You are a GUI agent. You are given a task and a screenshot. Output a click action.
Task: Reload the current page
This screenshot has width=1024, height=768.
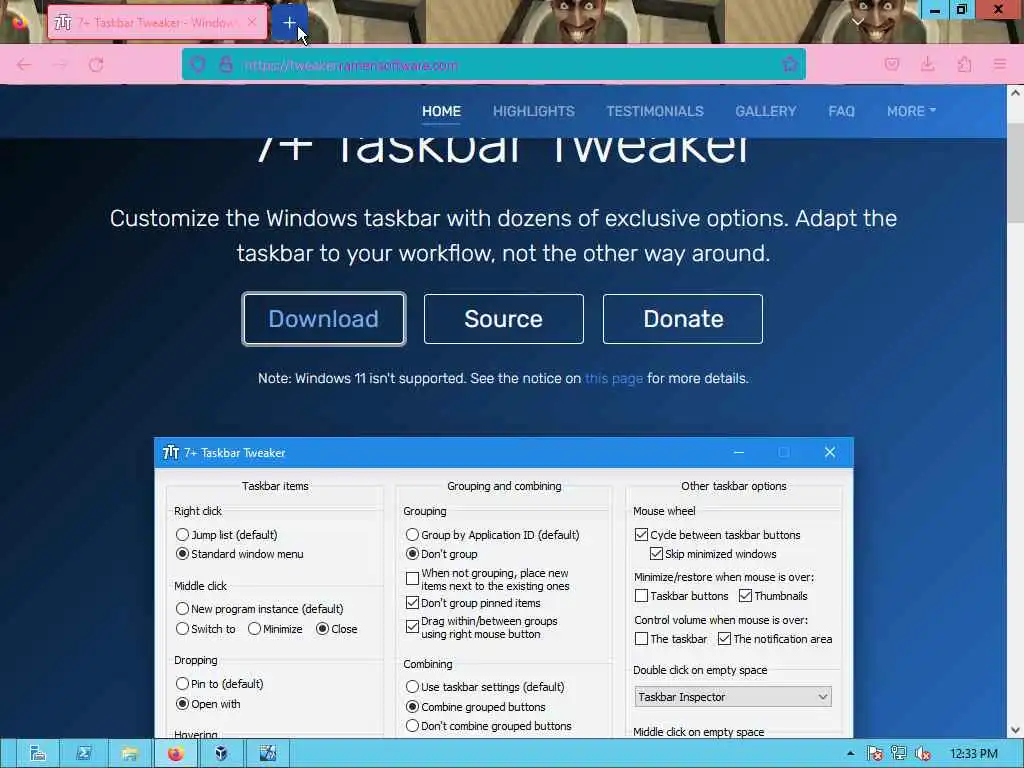(x=96, y=65)
